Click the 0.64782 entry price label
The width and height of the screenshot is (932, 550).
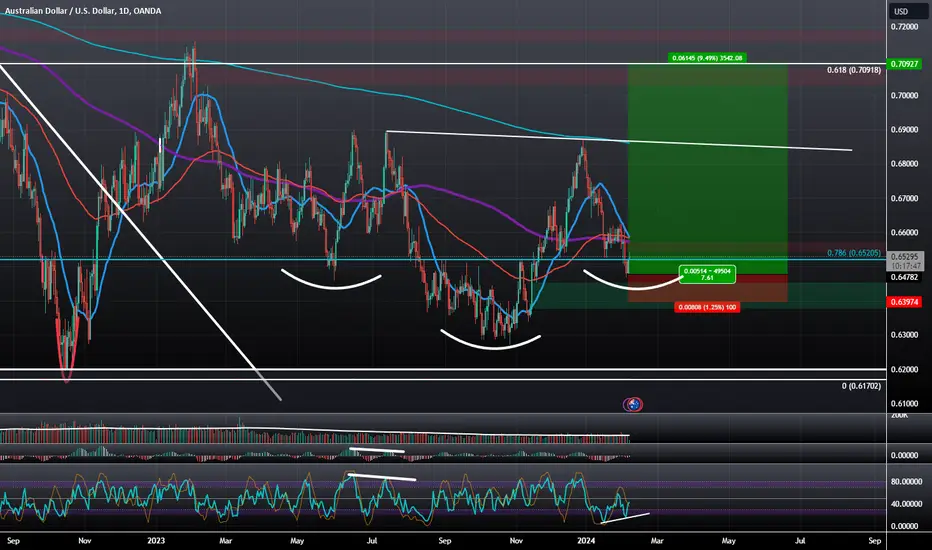click(x=904, y=278)
